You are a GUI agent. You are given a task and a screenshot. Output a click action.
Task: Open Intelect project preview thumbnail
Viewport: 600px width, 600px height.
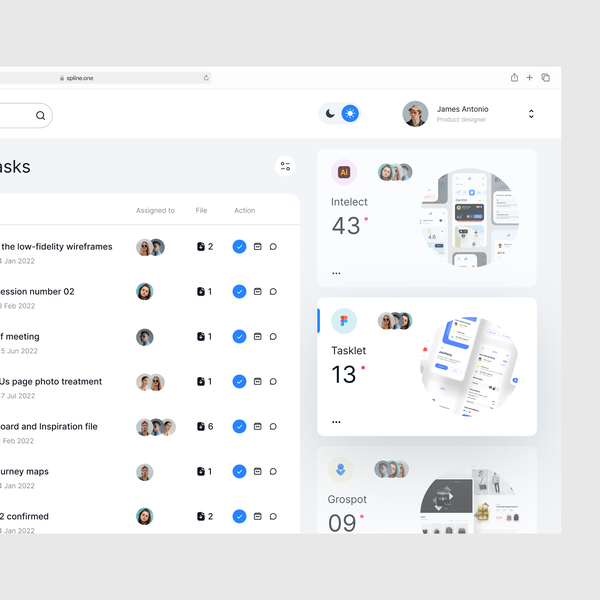[470, 218]
